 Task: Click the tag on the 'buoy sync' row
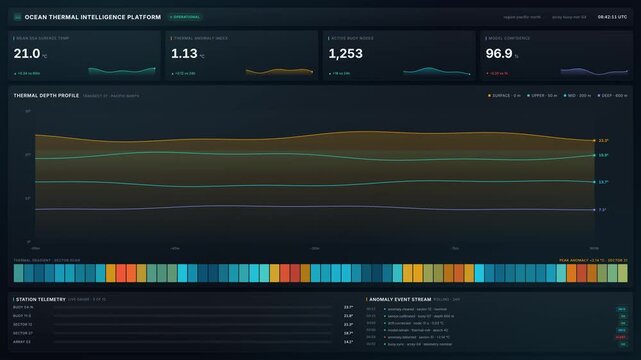[623, 344]
